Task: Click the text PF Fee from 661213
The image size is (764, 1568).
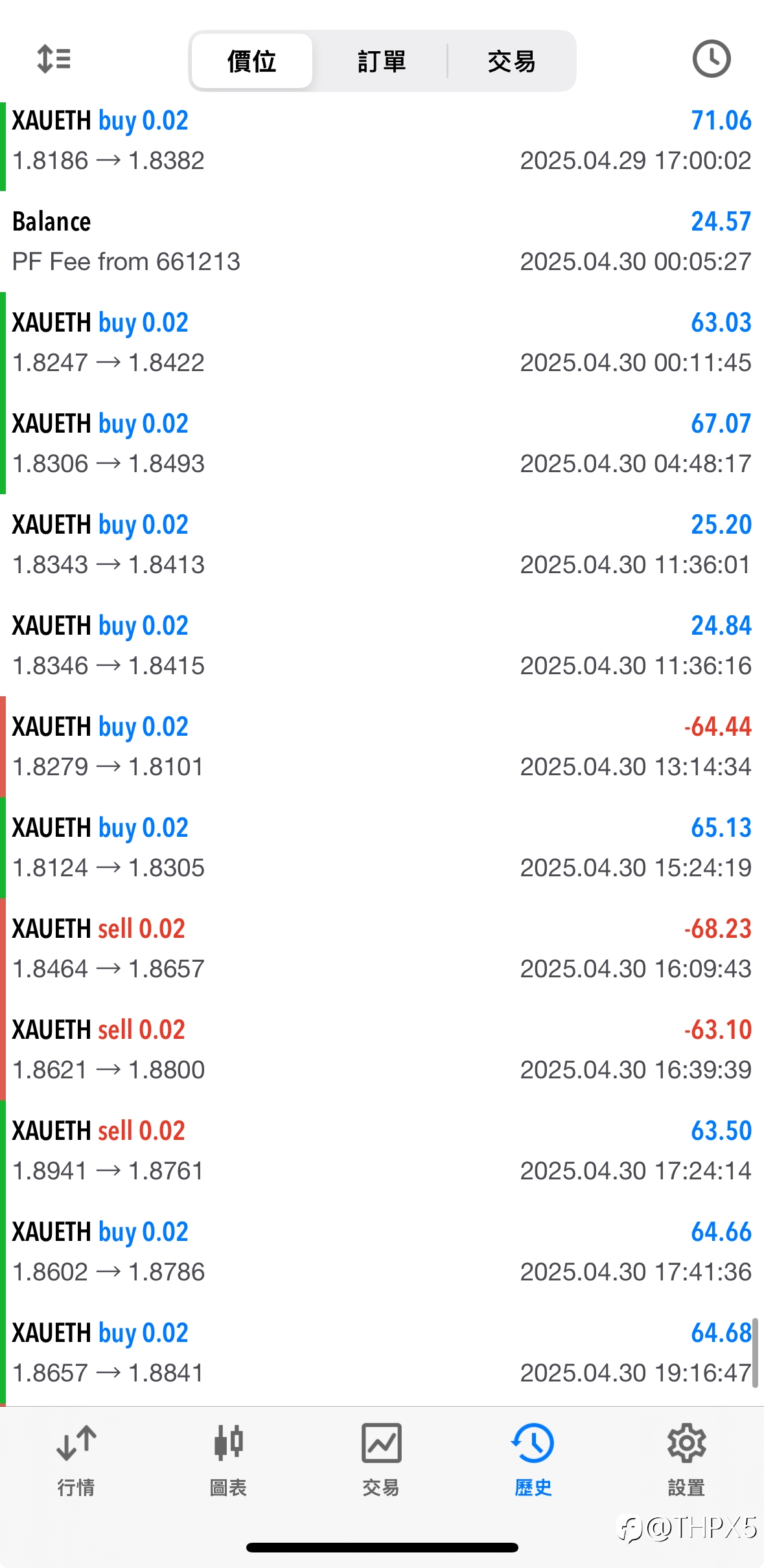Action: click(x=126, y=262)
